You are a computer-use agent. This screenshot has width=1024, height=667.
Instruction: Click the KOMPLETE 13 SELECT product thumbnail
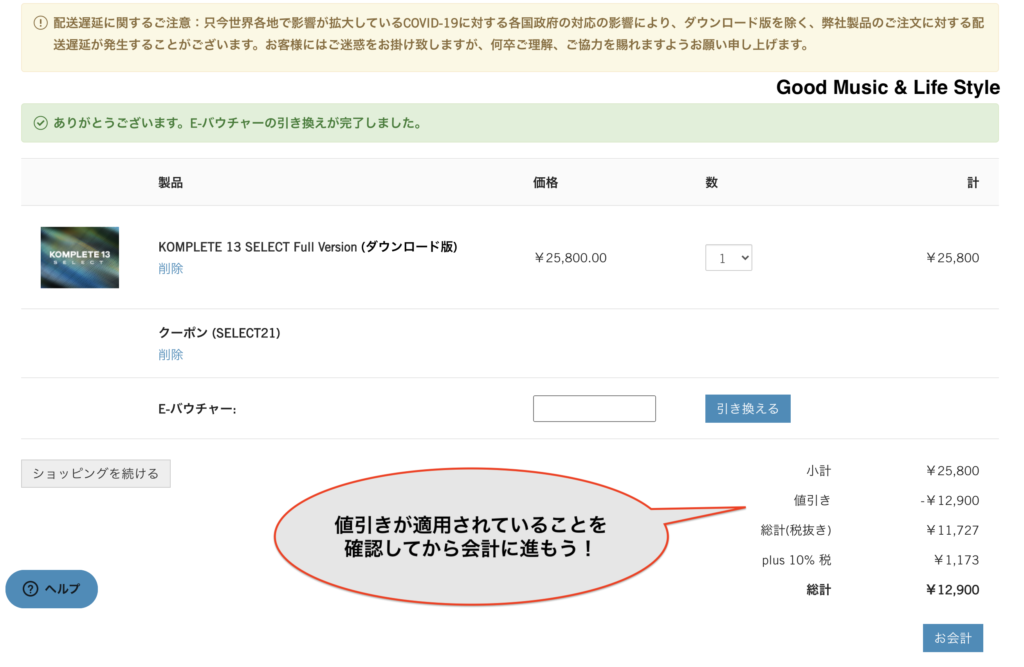(80, 257)
